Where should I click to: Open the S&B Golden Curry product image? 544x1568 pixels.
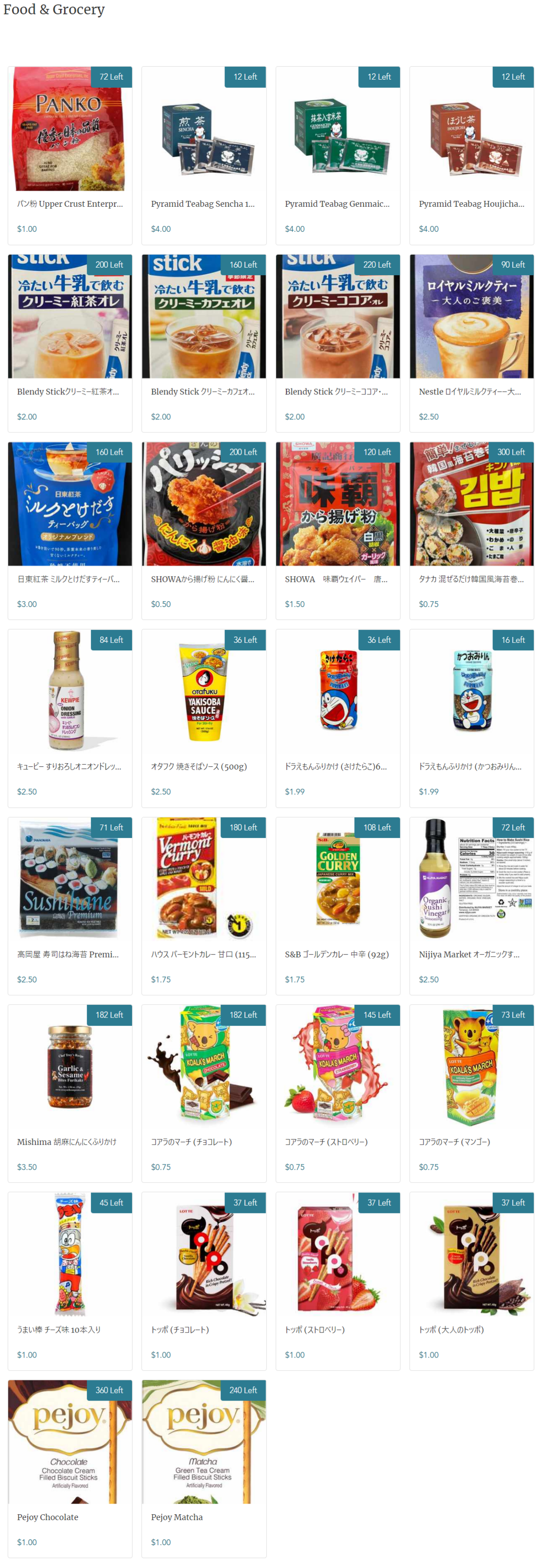[337, 878]
